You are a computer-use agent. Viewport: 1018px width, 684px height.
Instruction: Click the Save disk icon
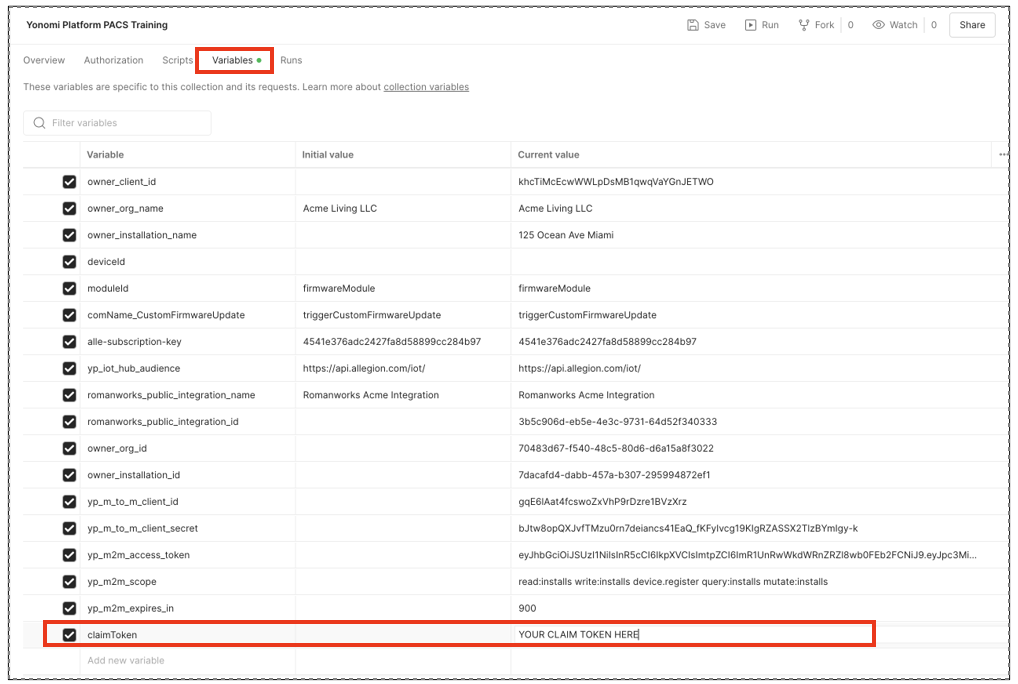[x=693, y=25]
